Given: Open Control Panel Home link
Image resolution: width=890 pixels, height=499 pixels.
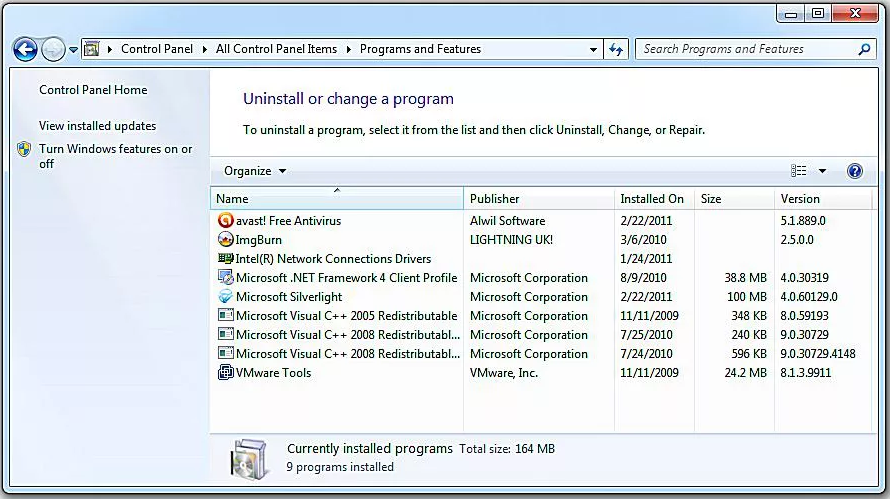Looking at the screenshot, I should pyautogui.click(x=93, y=90).
